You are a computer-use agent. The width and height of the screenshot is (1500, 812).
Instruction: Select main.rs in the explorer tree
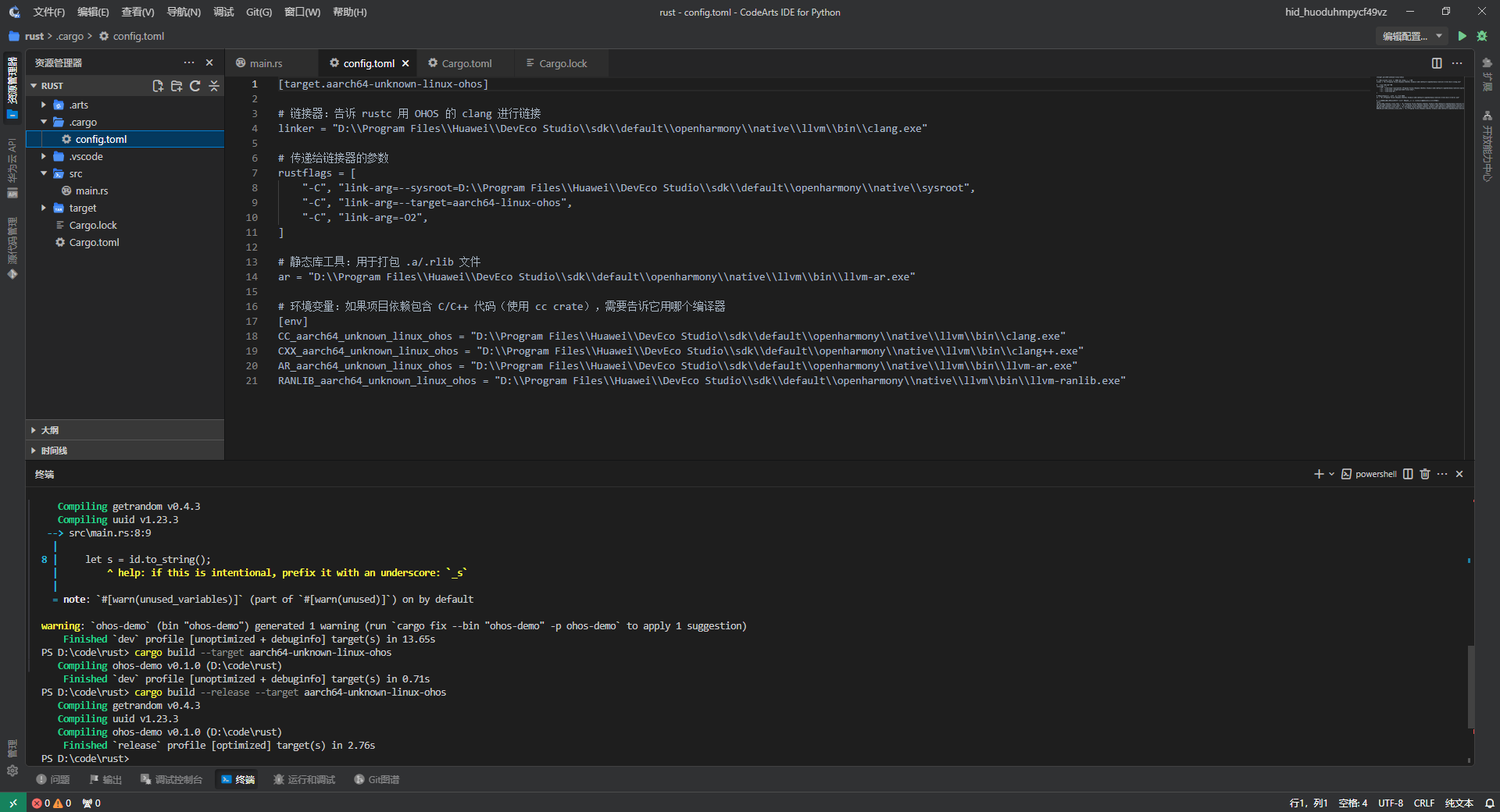[91, 191]
